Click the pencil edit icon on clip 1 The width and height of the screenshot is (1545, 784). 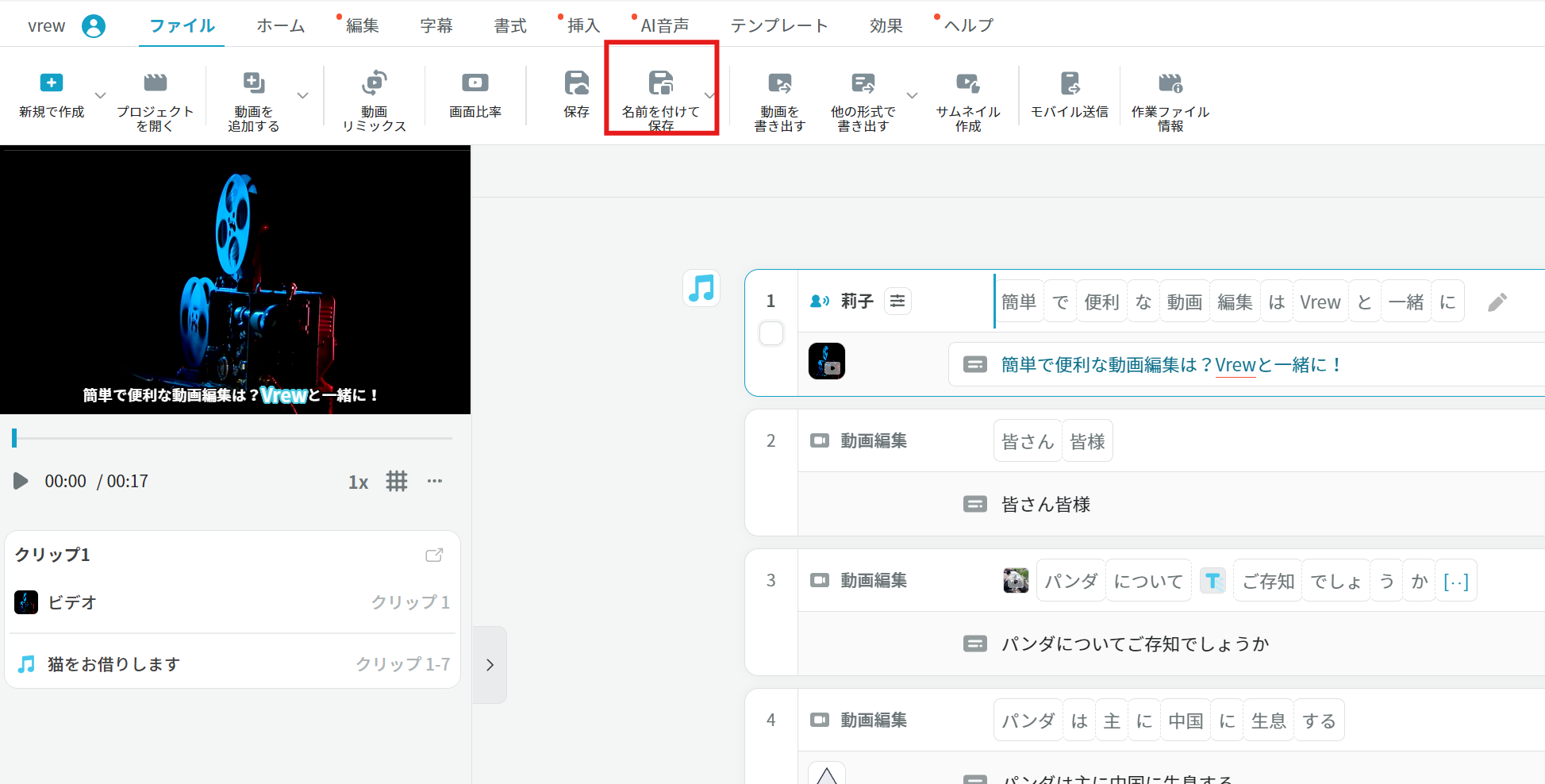[x=1497, y=302]
